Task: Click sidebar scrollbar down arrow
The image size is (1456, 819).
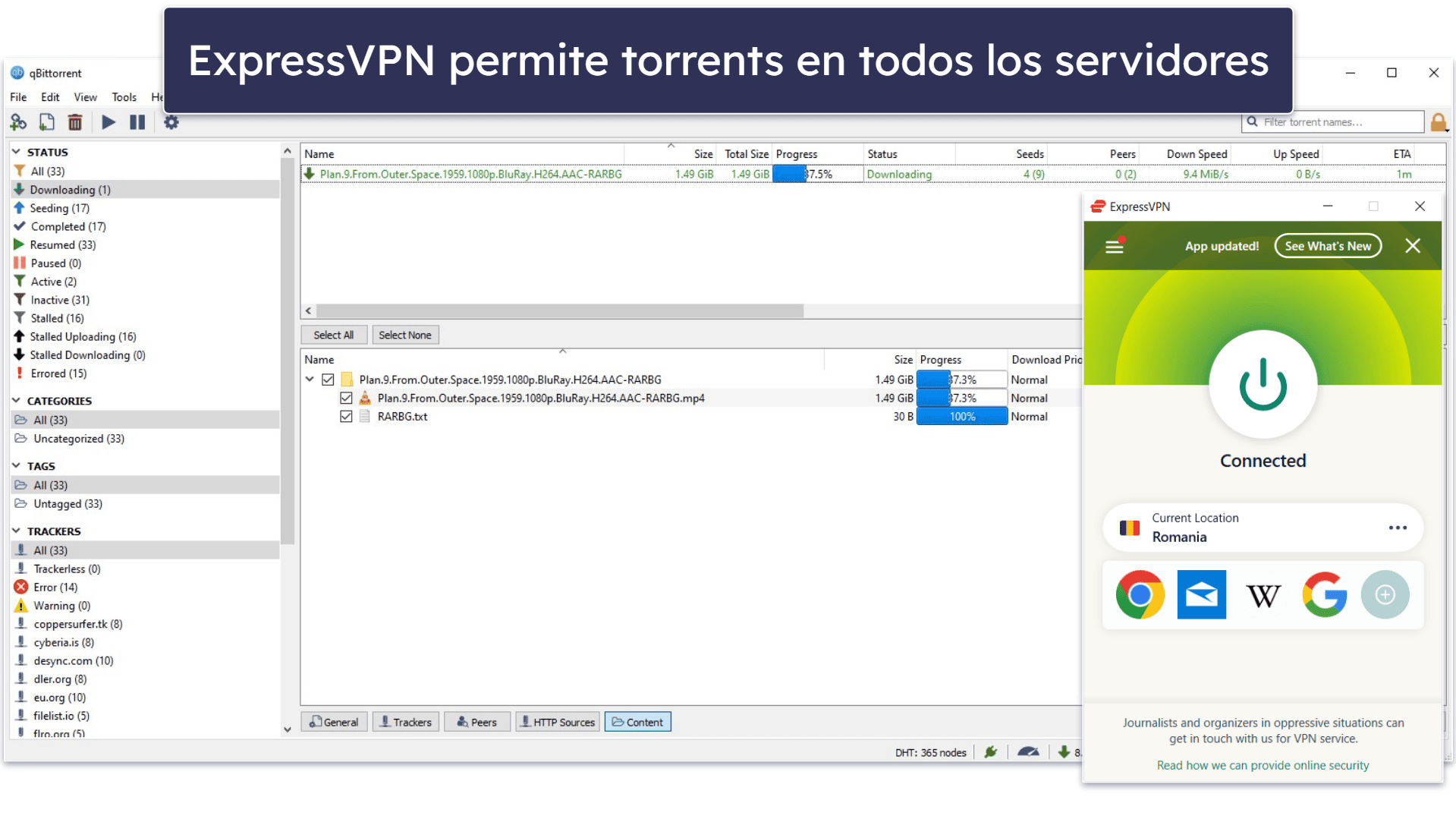Action: click(288, 729)
